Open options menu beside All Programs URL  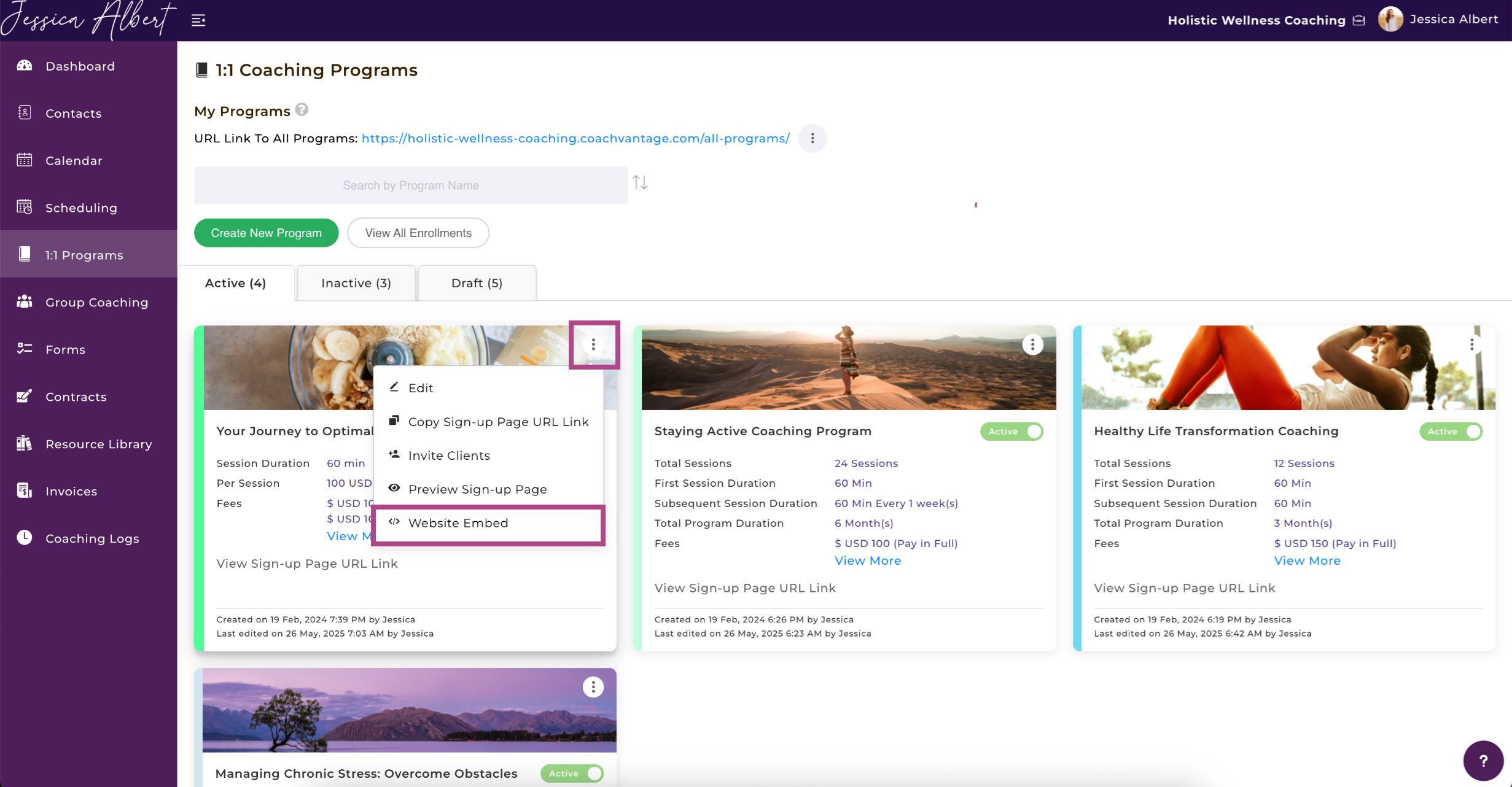coord(812,138)
